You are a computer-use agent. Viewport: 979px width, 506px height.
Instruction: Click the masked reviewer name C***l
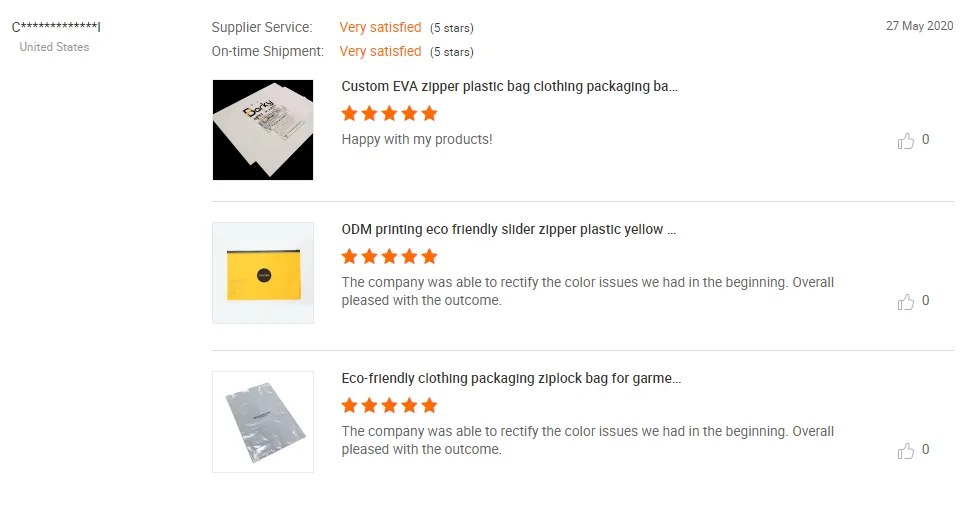[x=56, y=27]
